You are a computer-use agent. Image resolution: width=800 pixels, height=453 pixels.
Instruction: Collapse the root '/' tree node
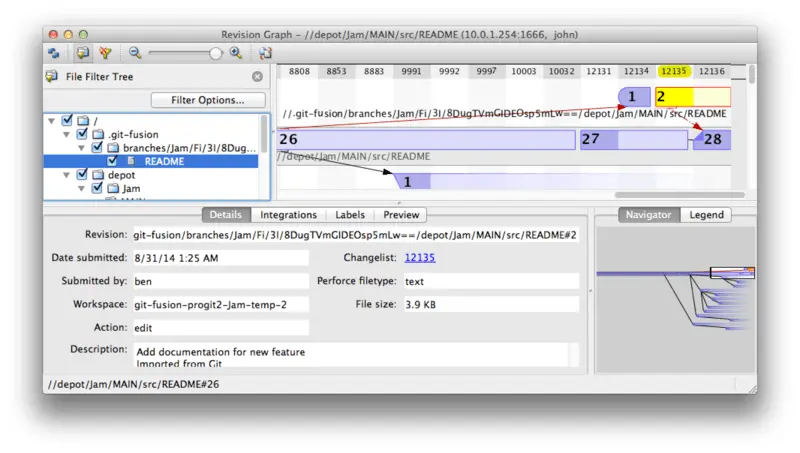pos(52,121)
